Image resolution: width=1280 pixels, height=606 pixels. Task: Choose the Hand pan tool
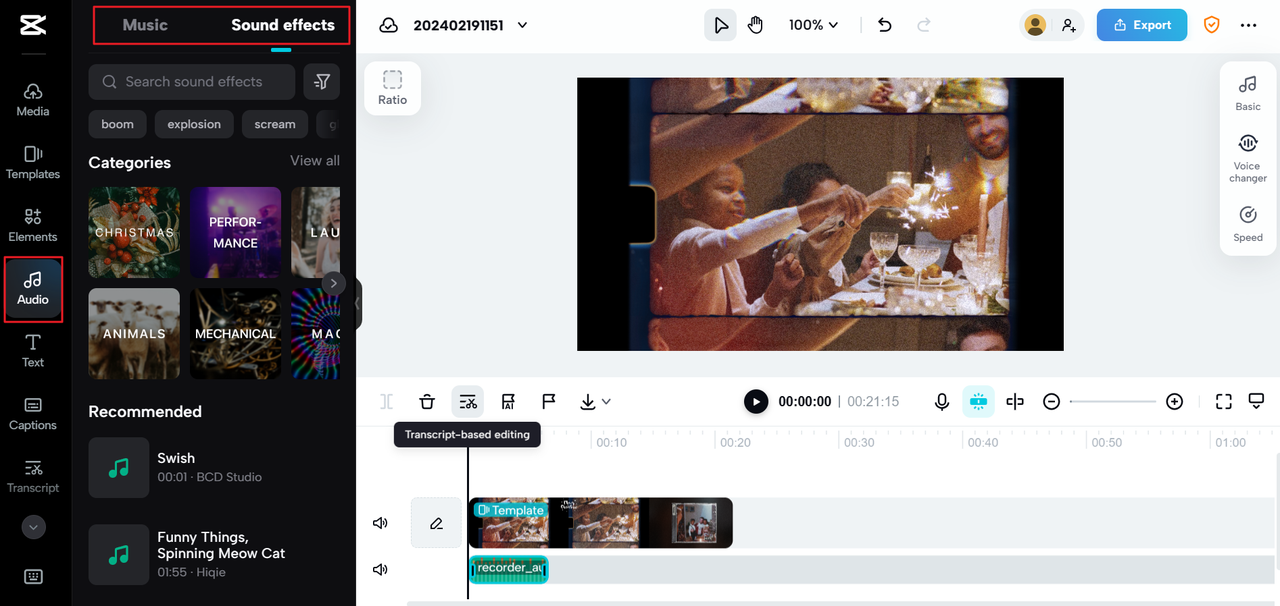[x=755, y=25]
